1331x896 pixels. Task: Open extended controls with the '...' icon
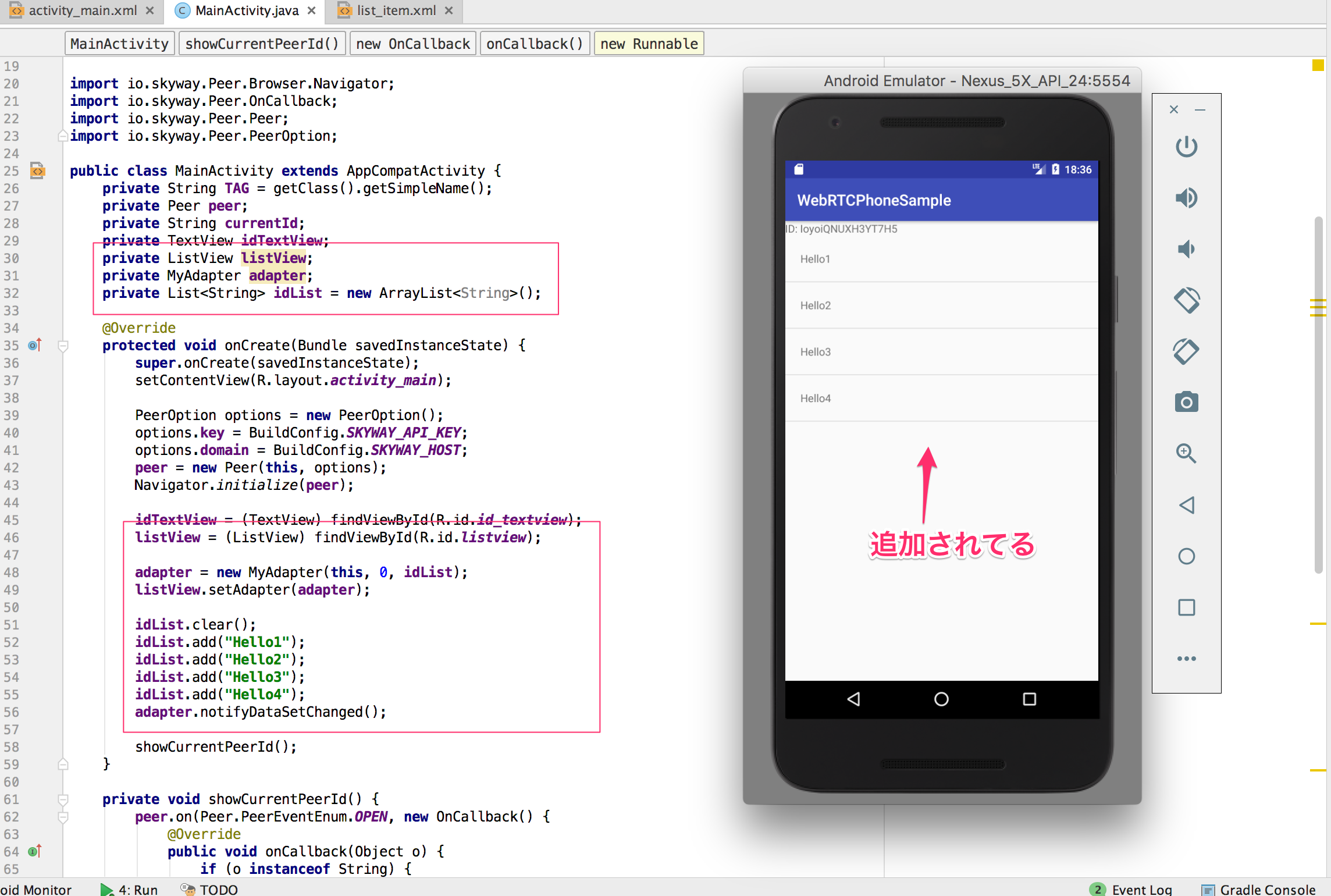pos(1187,658)
